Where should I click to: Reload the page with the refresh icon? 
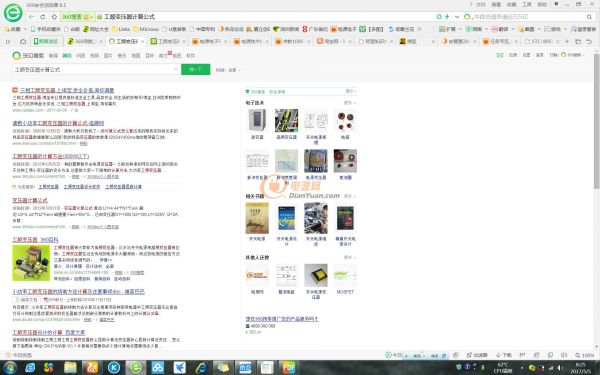click(42, 17)
